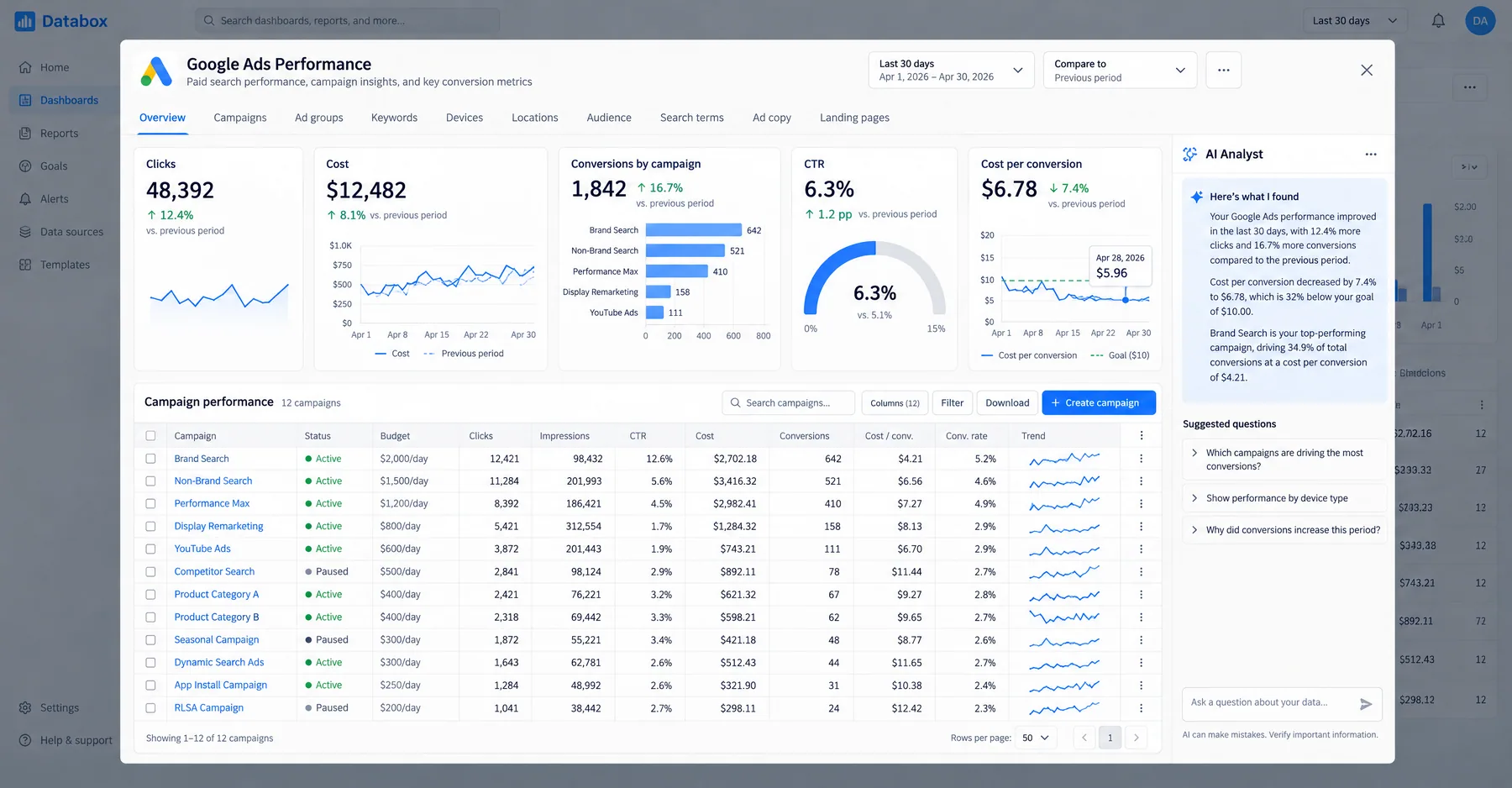The image size is (1512, 788).
Task: Toggle the select-all campaigns checkbox
Action: (x=151, y=436)
